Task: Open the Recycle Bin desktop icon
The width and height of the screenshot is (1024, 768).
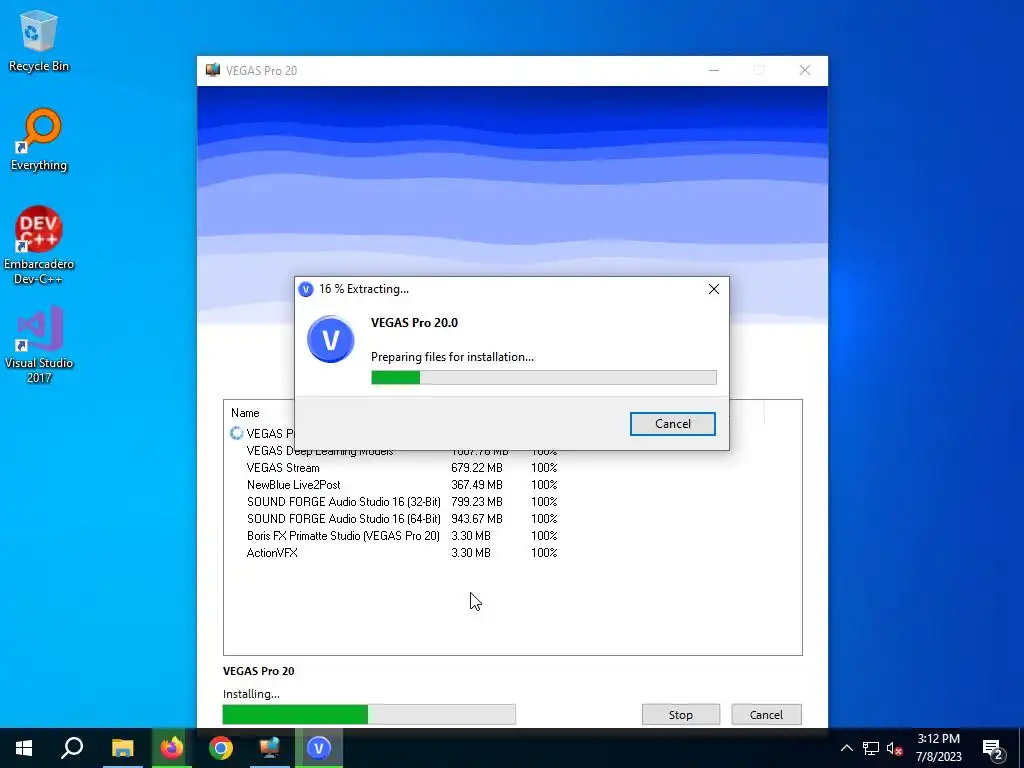Action: 39,41
